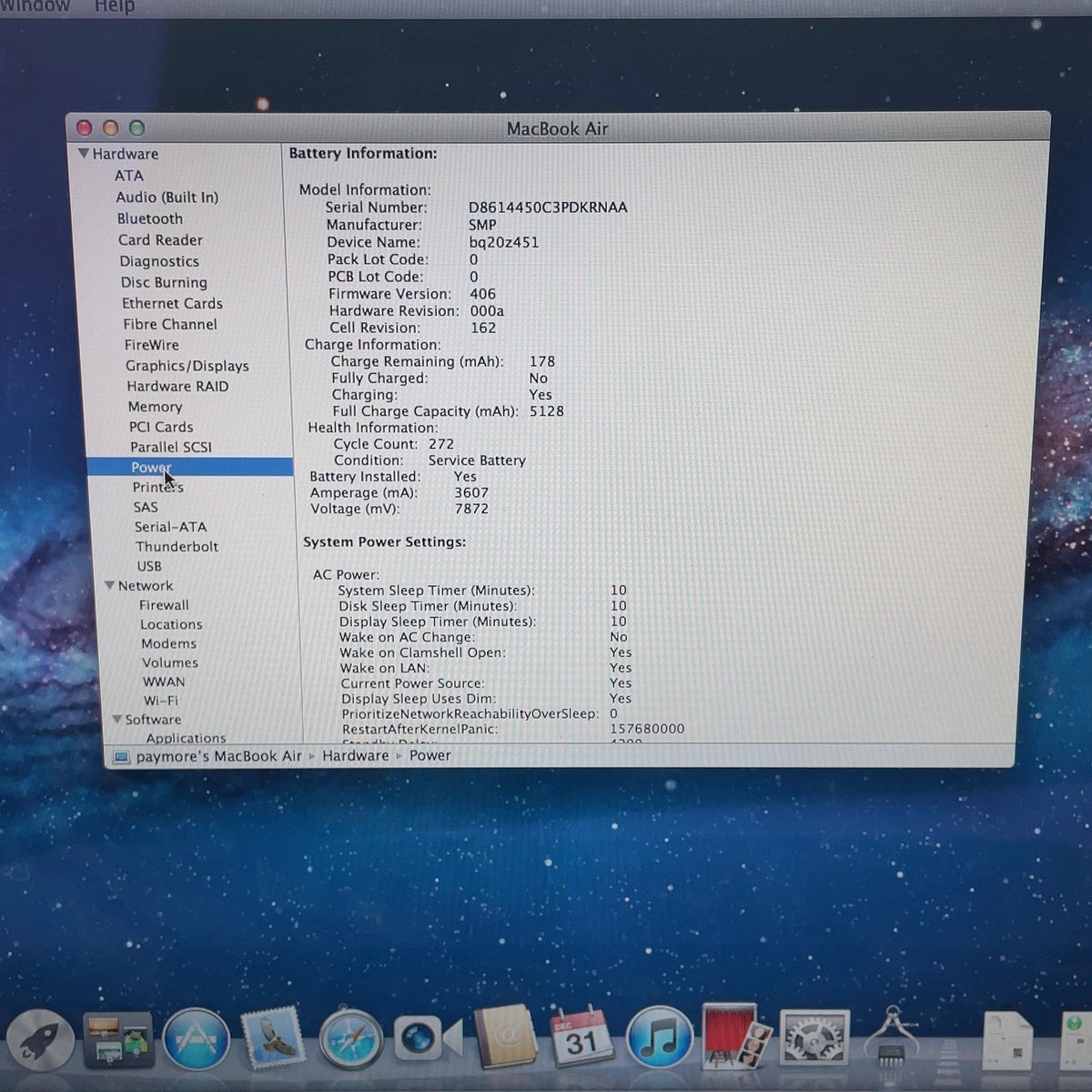Select Modems under Network
This screenshot has height=1092, width=1092.
click(x=168, y=643)
